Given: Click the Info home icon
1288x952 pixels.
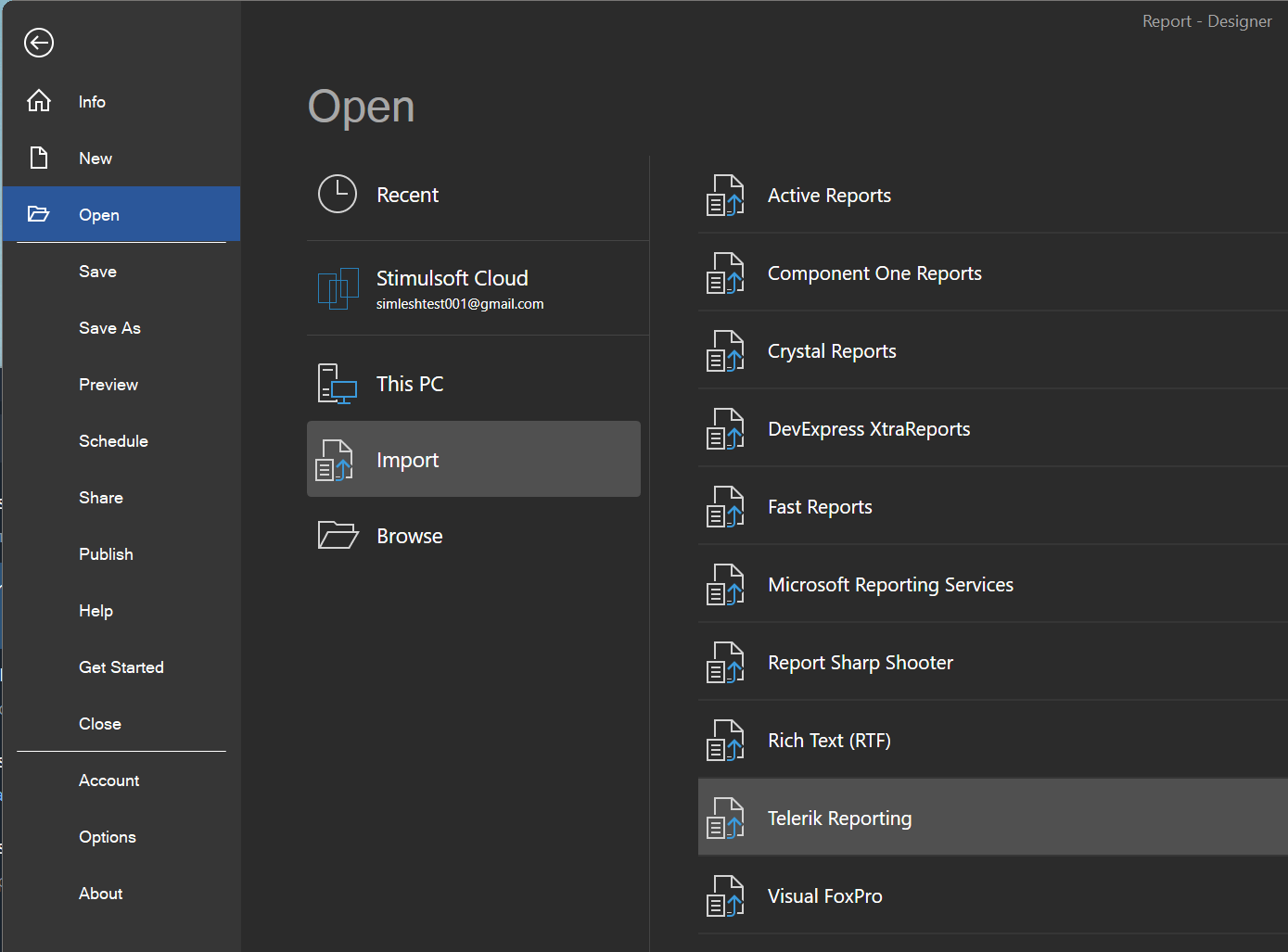Looking at the screenshot, I should point(39,101).
